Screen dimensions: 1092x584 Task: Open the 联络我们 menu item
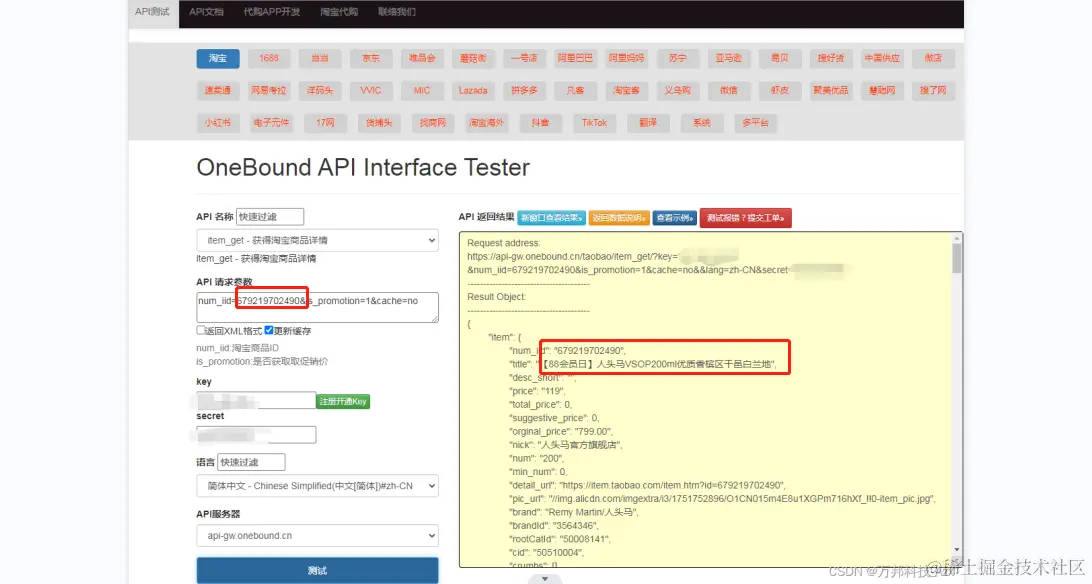click(x=397, y=12)
